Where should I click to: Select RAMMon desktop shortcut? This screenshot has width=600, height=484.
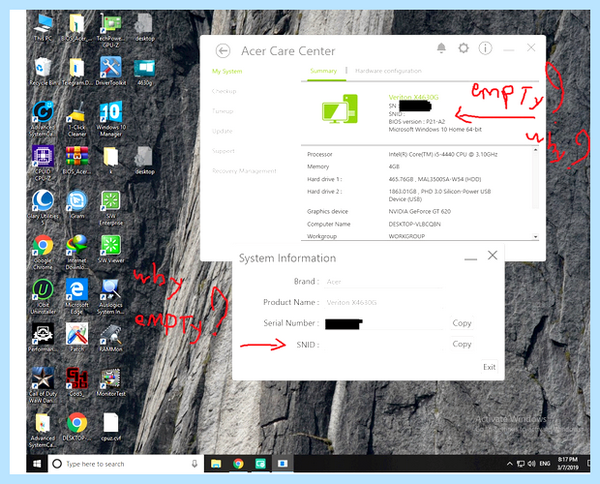[x=111, y=337]
